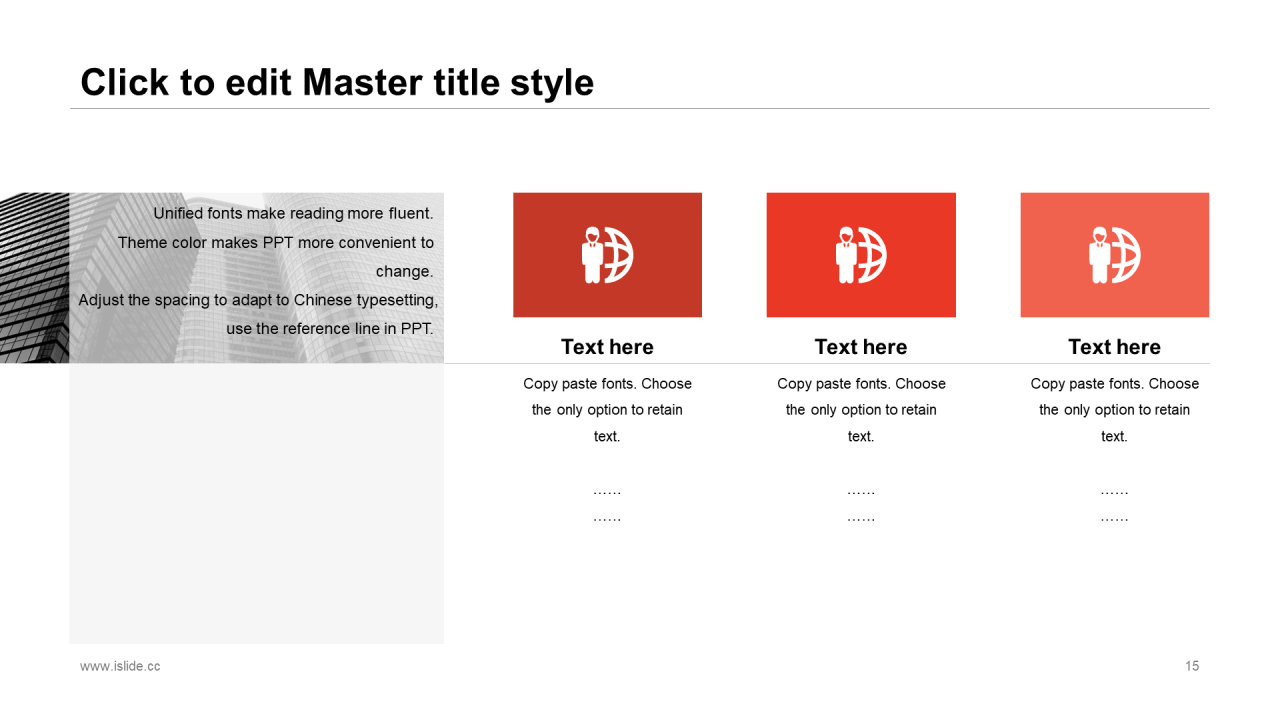
Task: Click the person-globe icon in coral box
Action: click(x=1115, y=255)
